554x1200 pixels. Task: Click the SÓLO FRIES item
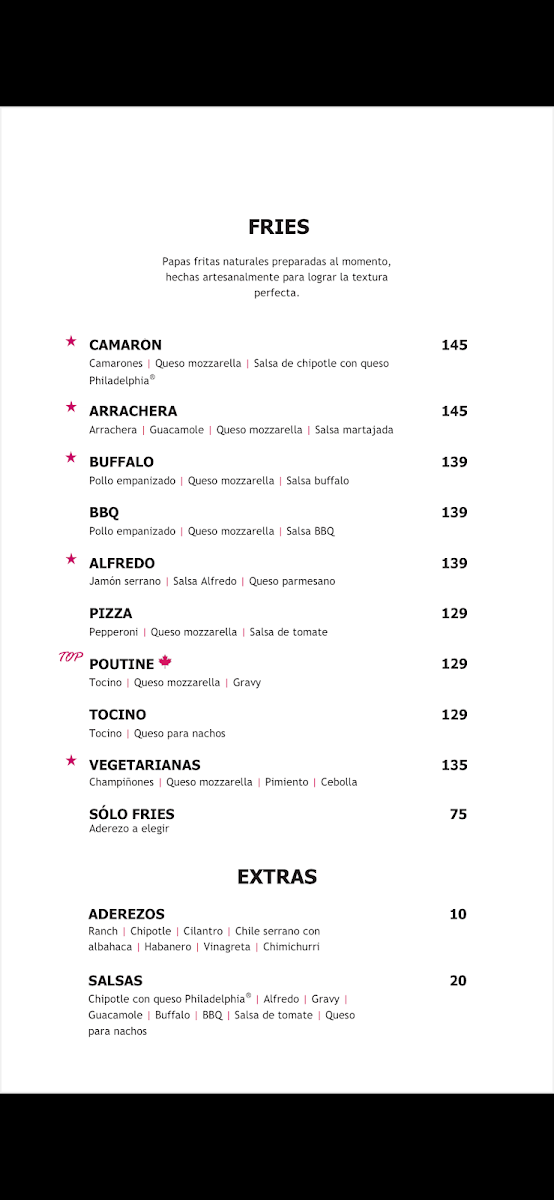tap(132, 814)
